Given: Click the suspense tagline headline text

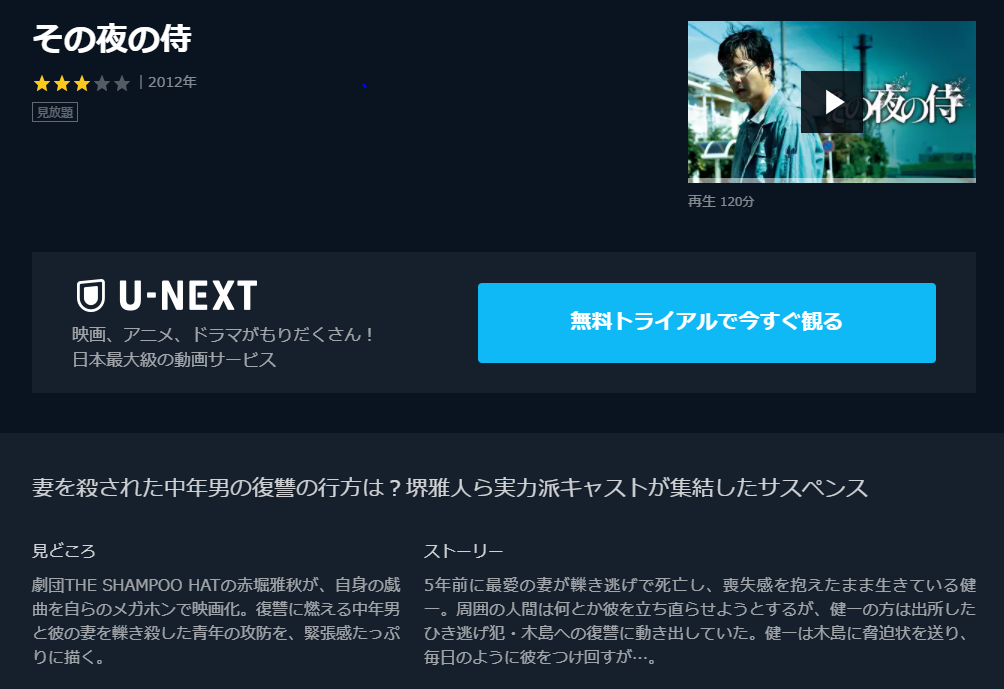Looking at the screenshot, I should tap(450, 488).
